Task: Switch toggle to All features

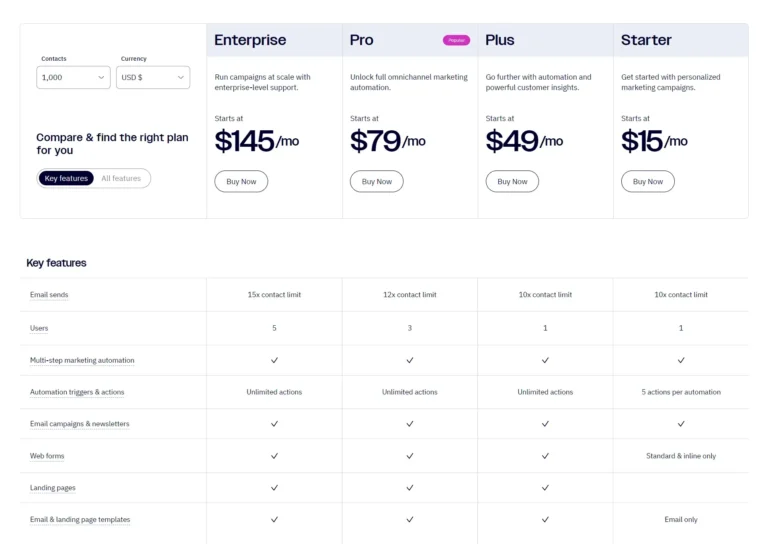Action: point(121,178)
